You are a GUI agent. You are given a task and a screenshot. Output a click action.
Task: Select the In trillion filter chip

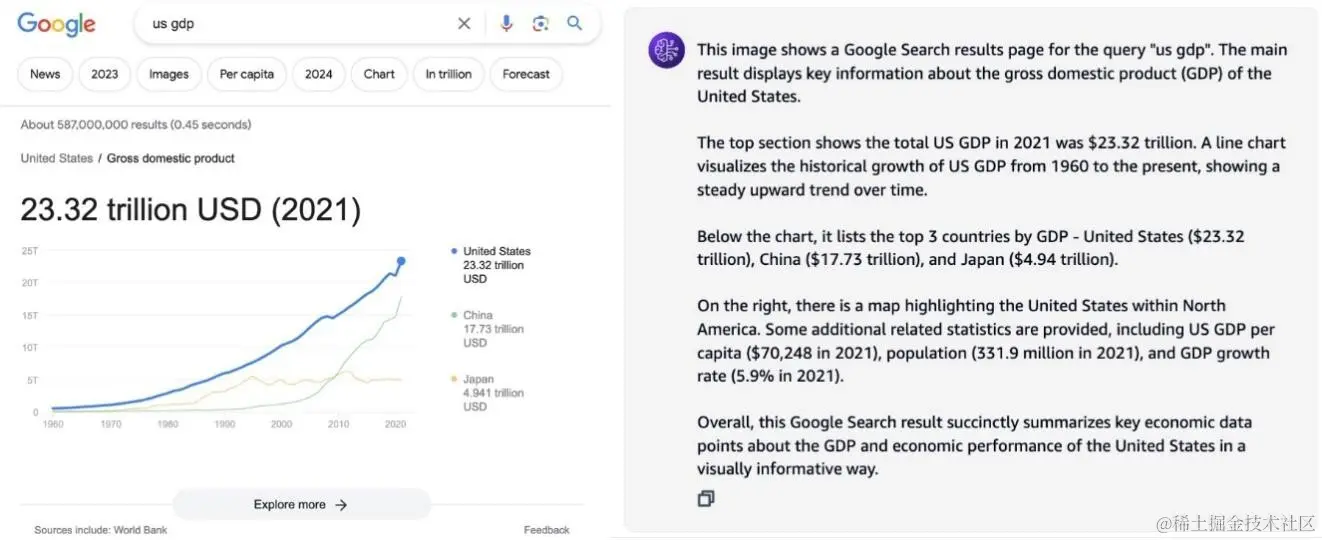click(x=449, y=74)
